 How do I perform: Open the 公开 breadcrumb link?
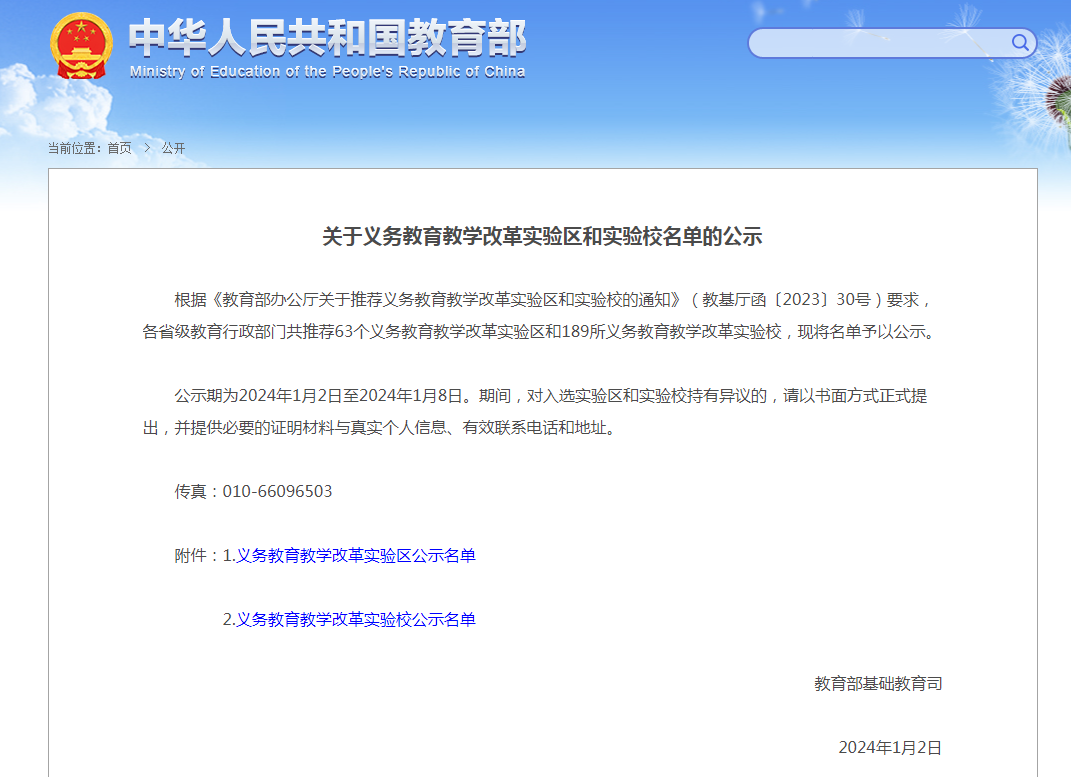pyautogui.click(x=173, y=148)
